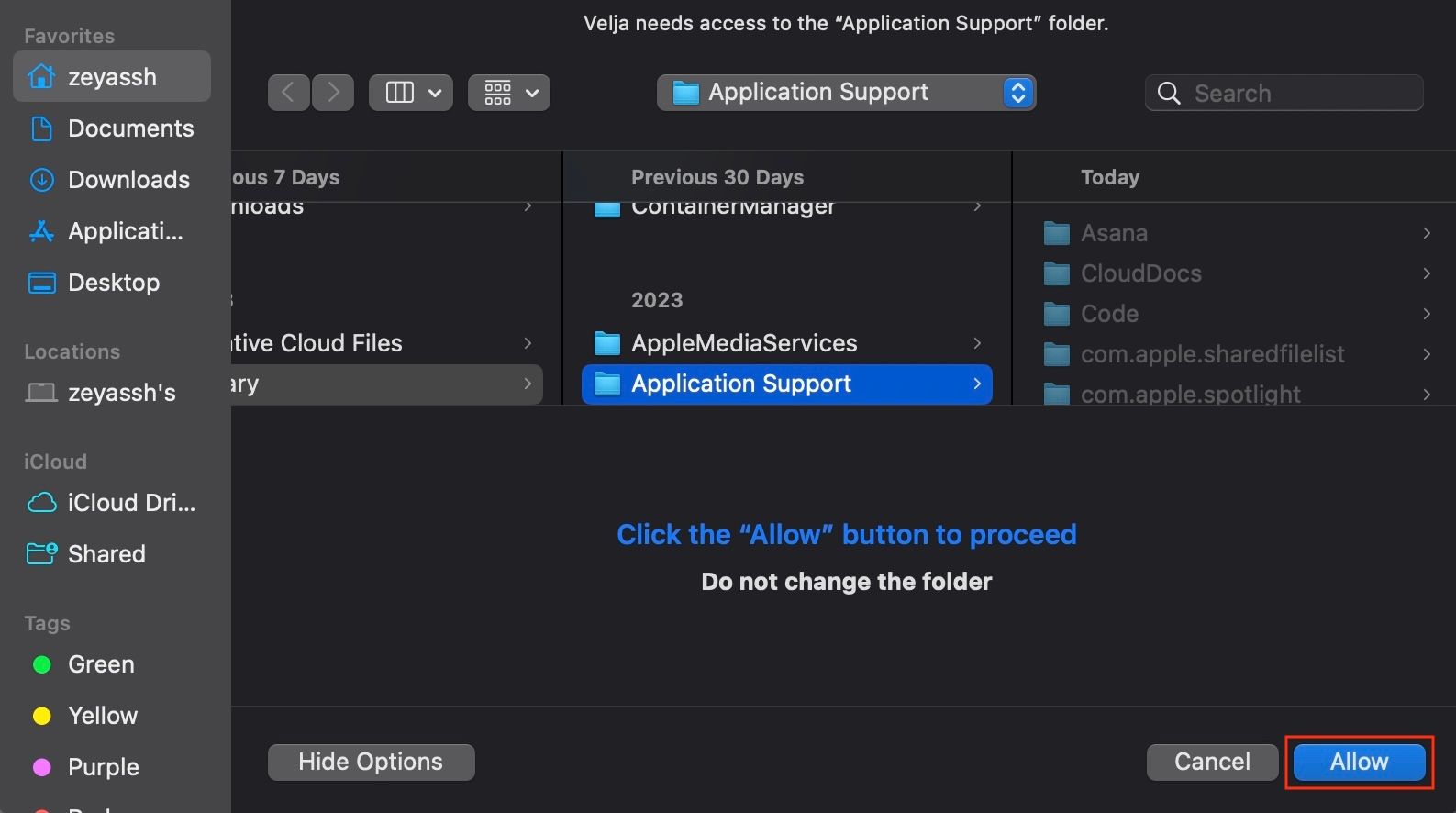
Task: Open the item grouping options dropdown
Action: [x=509, y=93]
